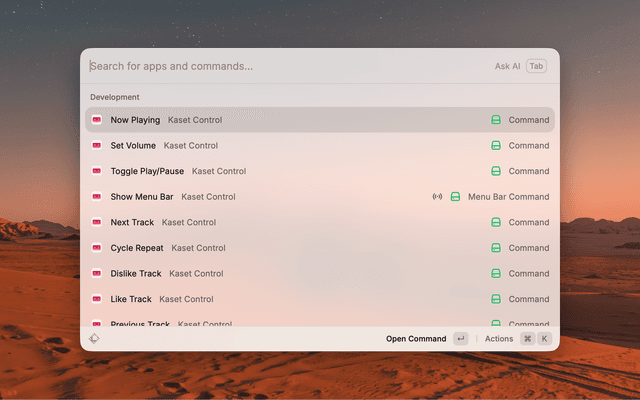Click the green command icon on Next Track row
The image size is (640, 400).
click(495, 223)
